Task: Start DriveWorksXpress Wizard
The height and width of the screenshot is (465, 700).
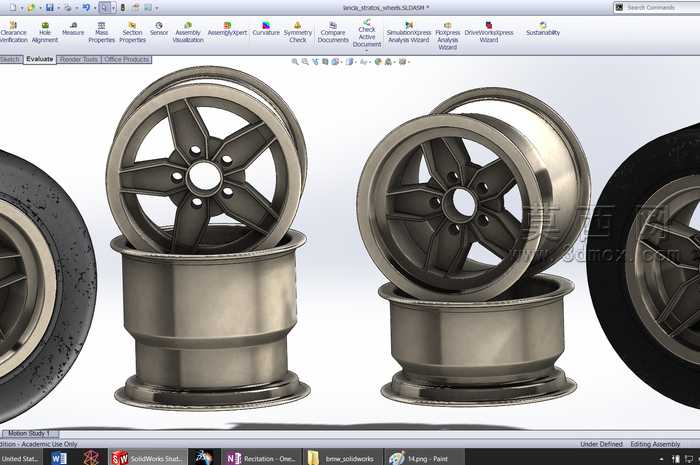Action: (x=489, y=32)
